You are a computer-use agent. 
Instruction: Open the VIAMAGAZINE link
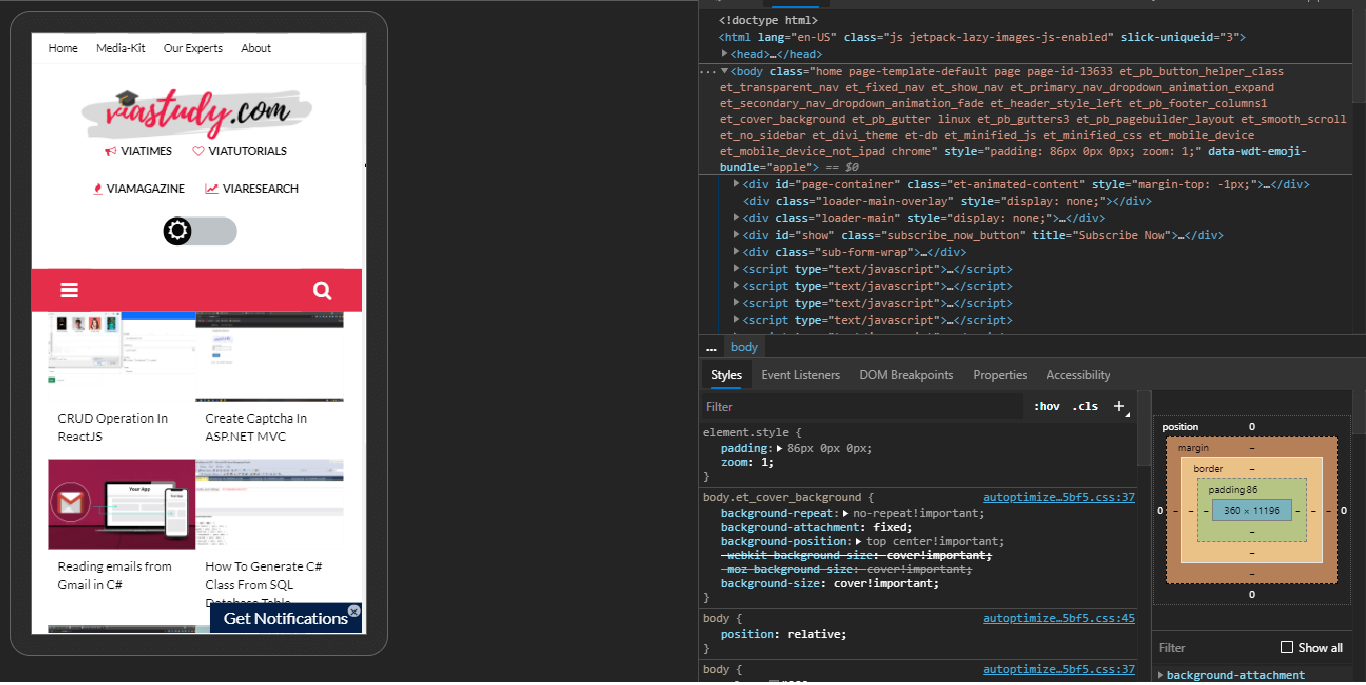(x=146, y=188)
